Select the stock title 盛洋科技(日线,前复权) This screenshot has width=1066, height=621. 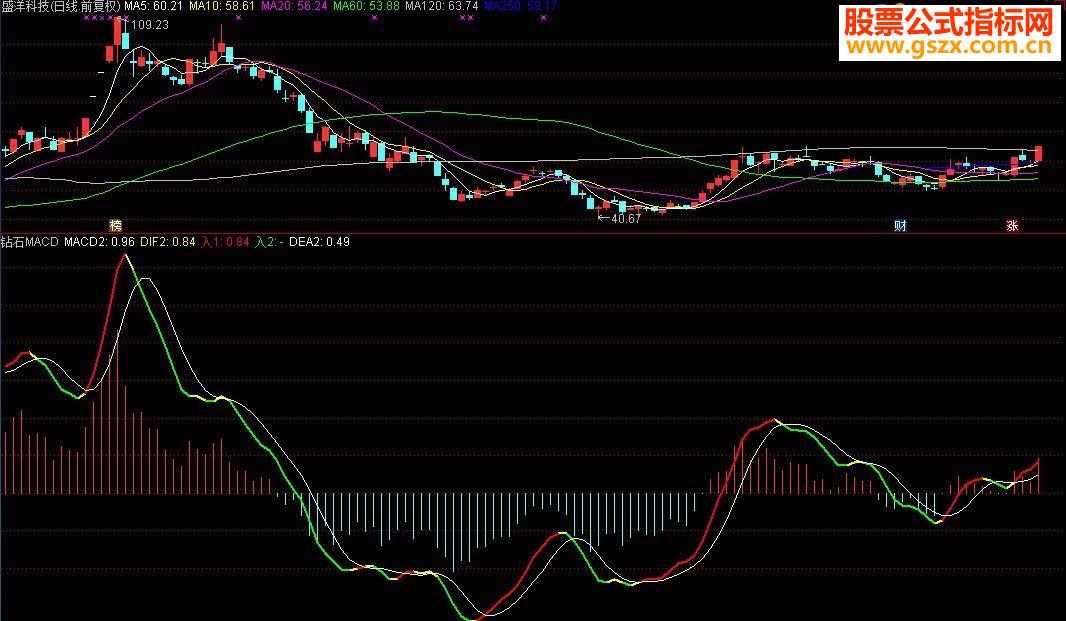coord(61,6)
